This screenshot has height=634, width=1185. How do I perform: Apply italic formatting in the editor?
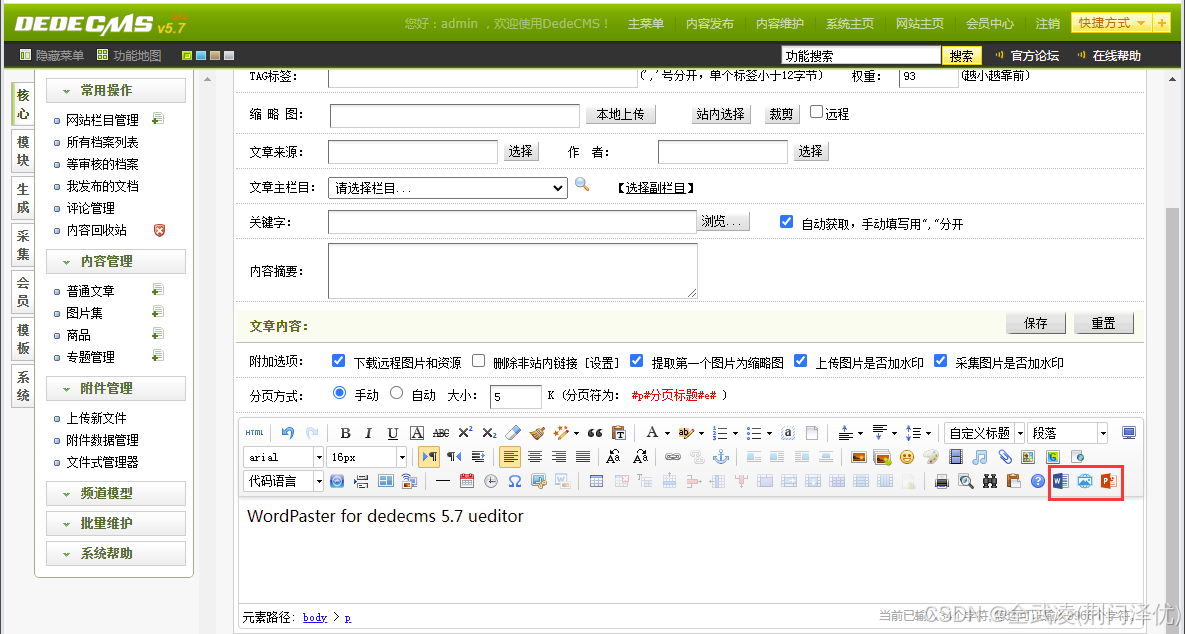click(369, 433)
